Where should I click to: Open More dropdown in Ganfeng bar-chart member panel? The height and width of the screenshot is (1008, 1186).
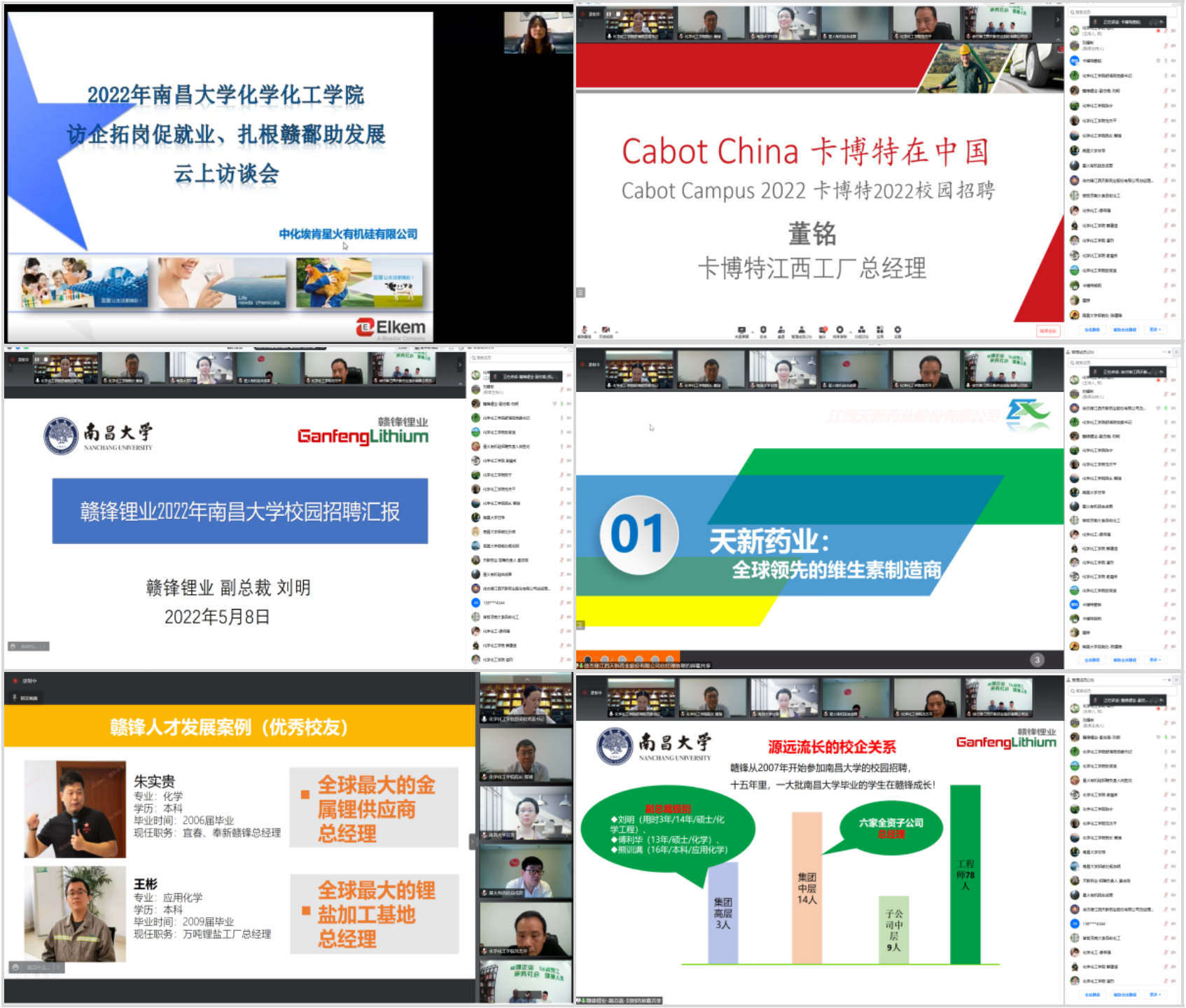tap(1155, 994)
